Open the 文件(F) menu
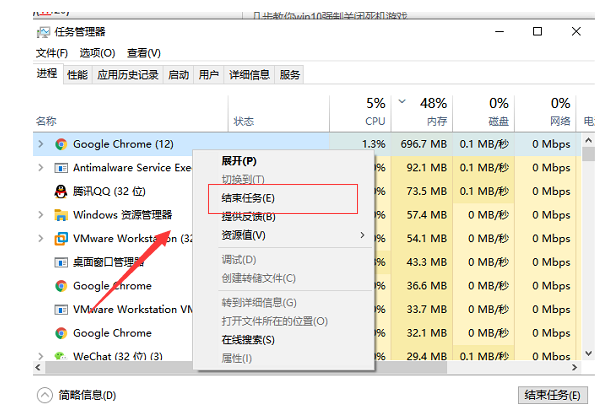 [52, 53]
